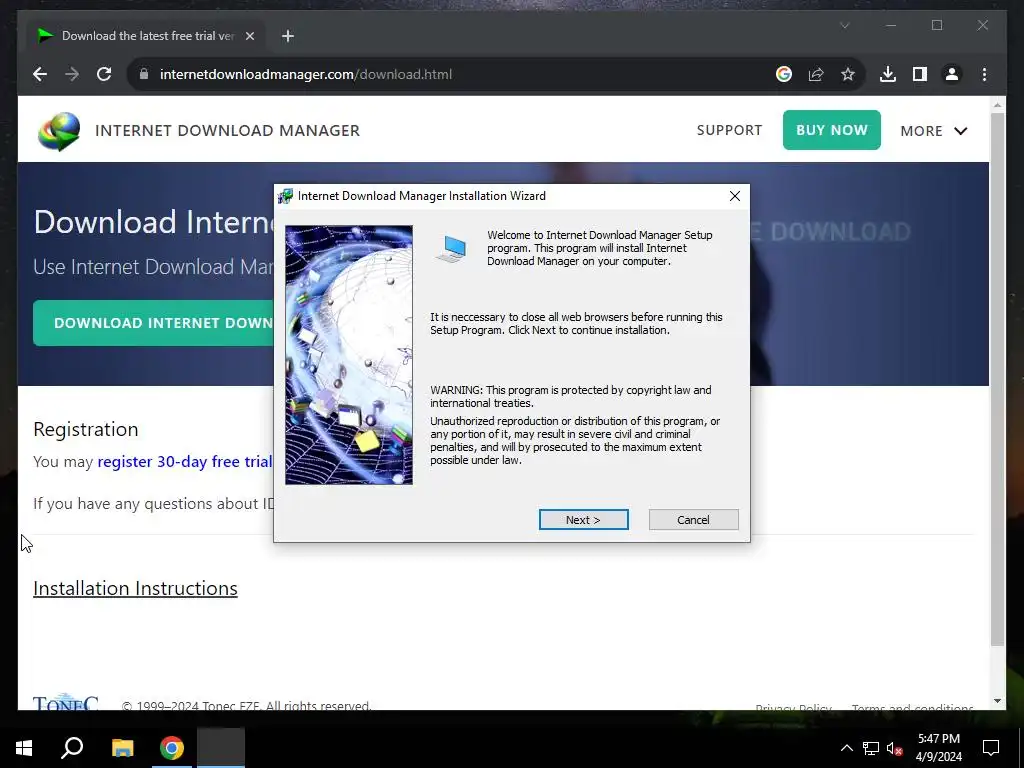Click the Tonec logo in the footer
Viewport: 1024px width, 768px height.
click(65, 701)
